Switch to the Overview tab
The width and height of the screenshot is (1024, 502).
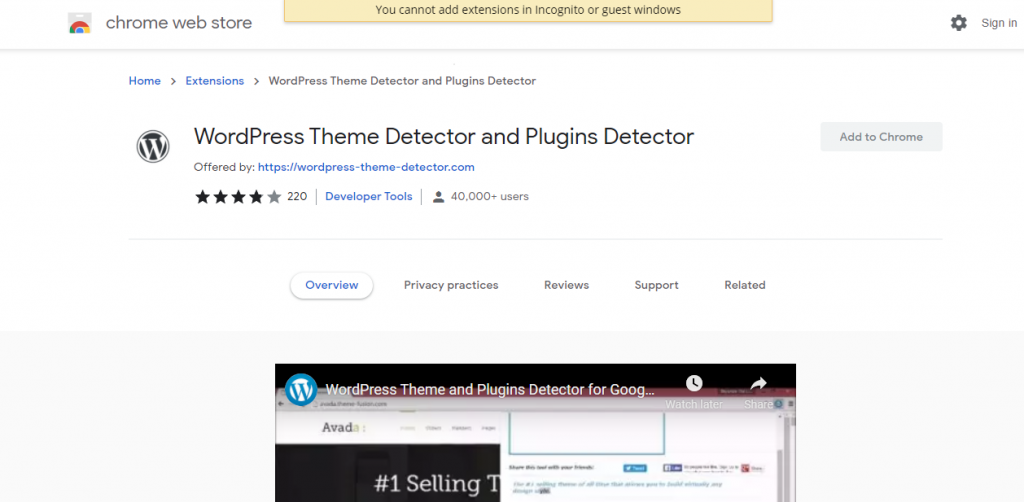point(331,285)
